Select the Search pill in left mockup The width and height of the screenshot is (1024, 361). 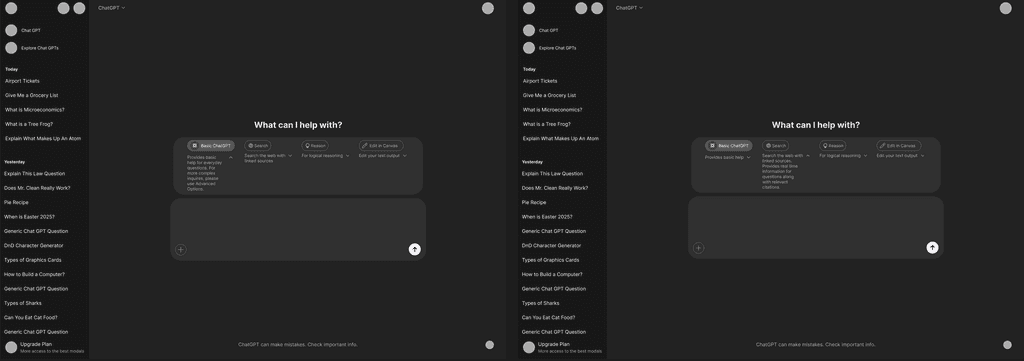pos(258,146)
